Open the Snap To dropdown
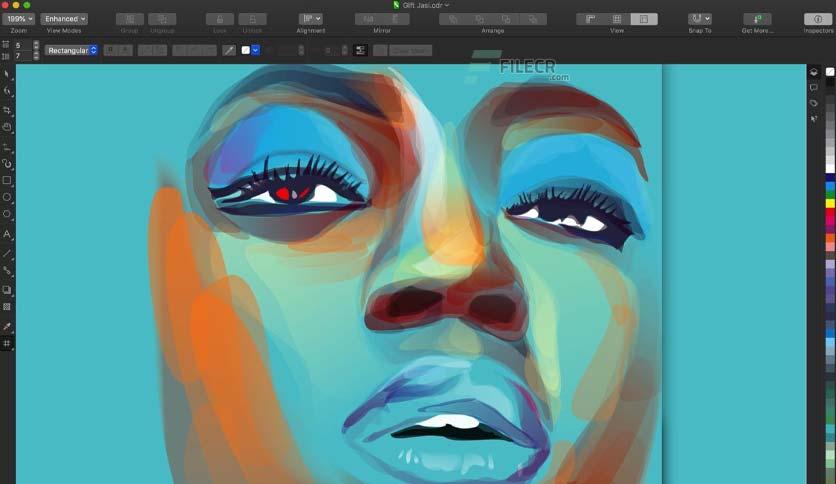The height and width of the screenshot is (484, 836). tap(700, 19)
